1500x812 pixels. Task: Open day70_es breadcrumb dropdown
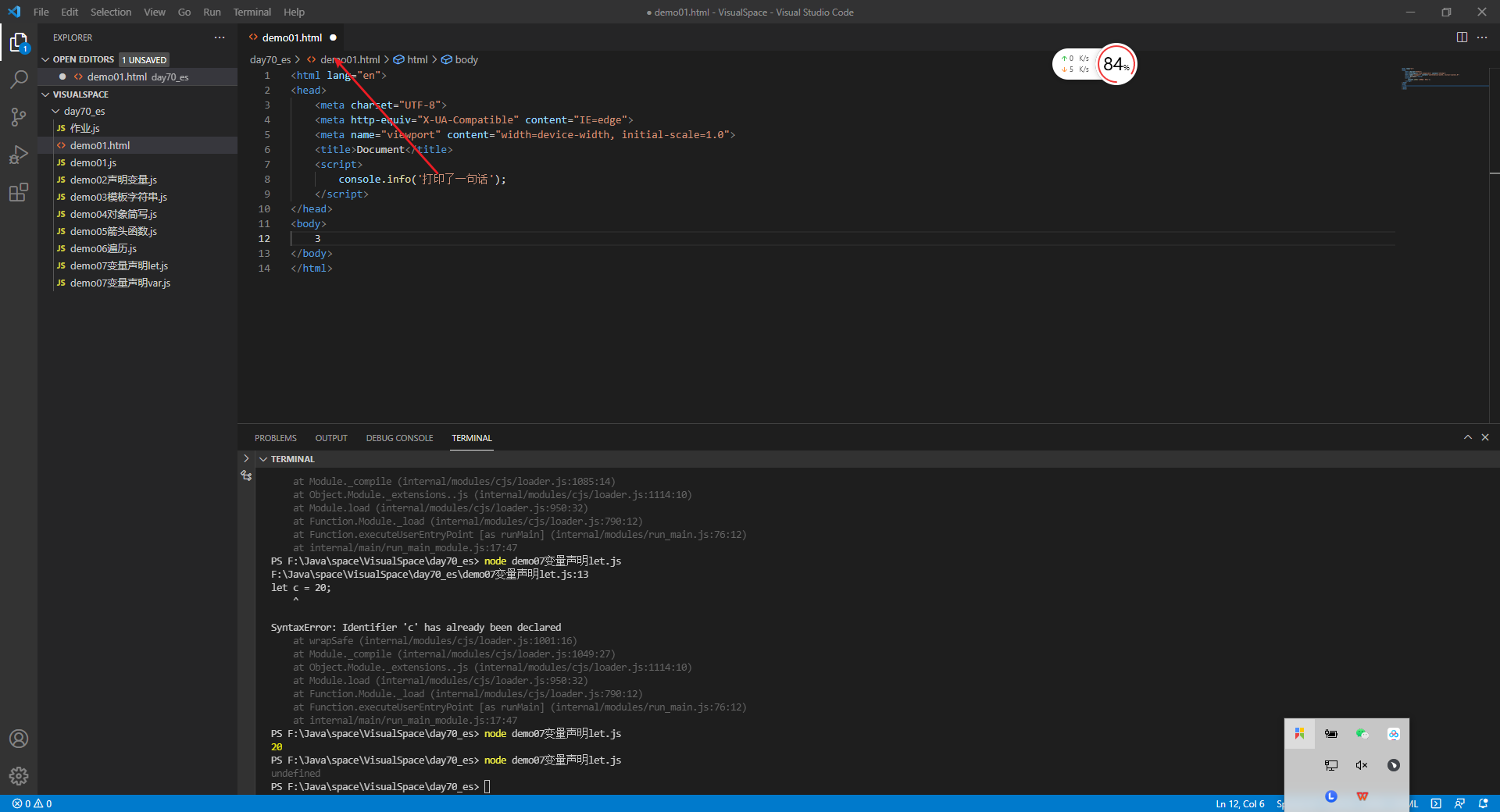pyautogui.click(x=270, y=59)
